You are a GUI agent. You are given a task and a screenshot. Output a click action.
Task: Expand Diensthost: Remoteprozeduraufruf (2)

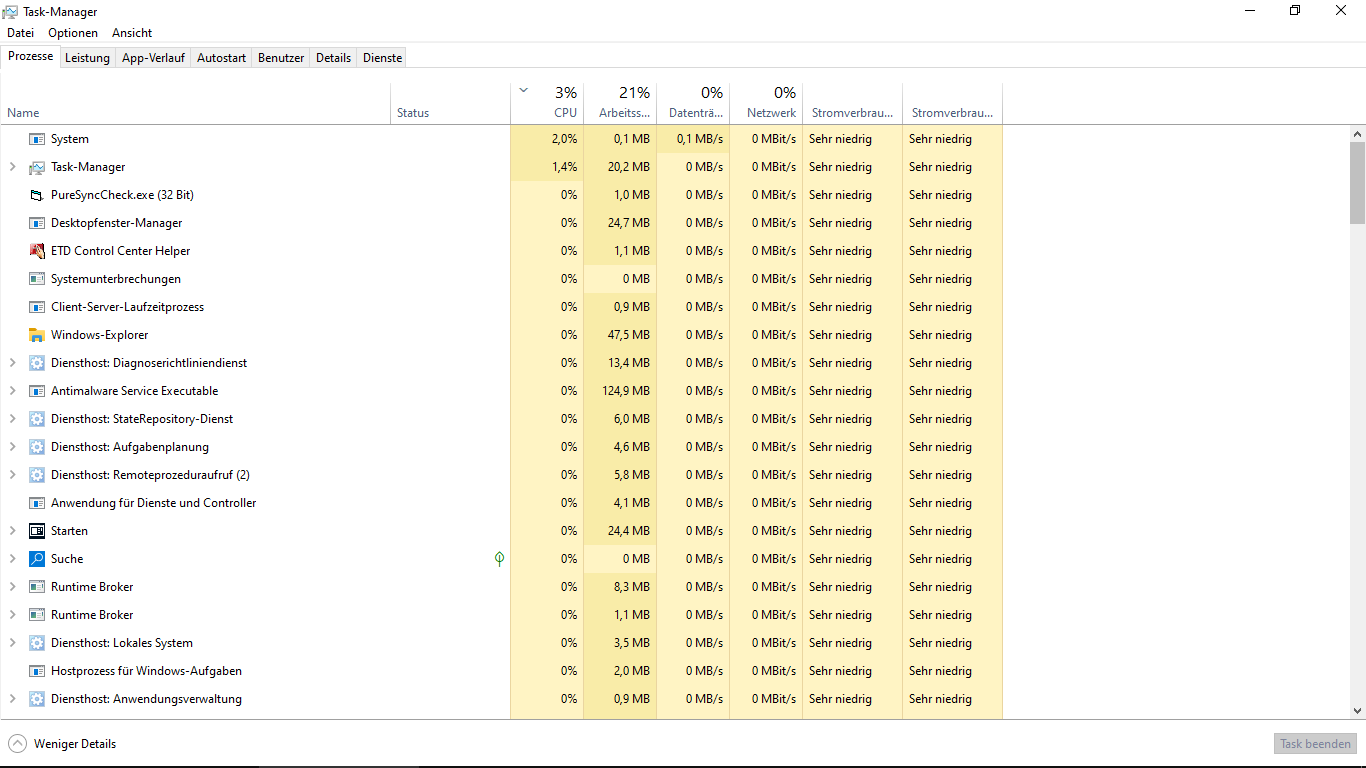tap(12, 475)
